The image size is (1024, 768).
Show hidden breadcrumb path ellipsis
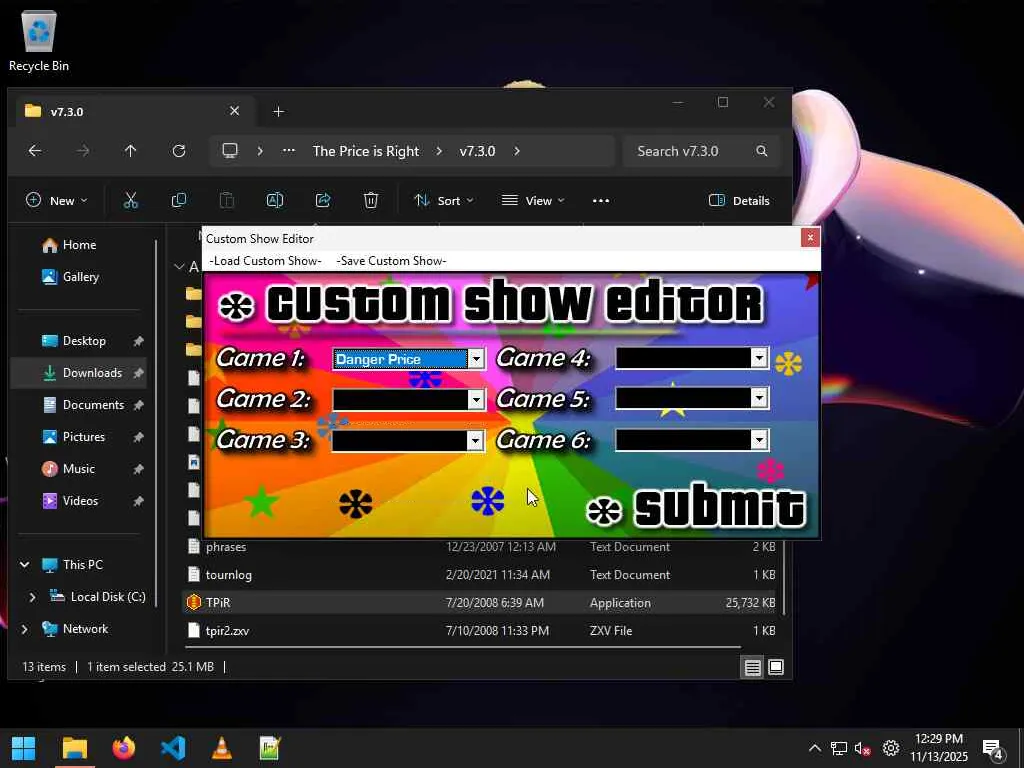point(289,151)
